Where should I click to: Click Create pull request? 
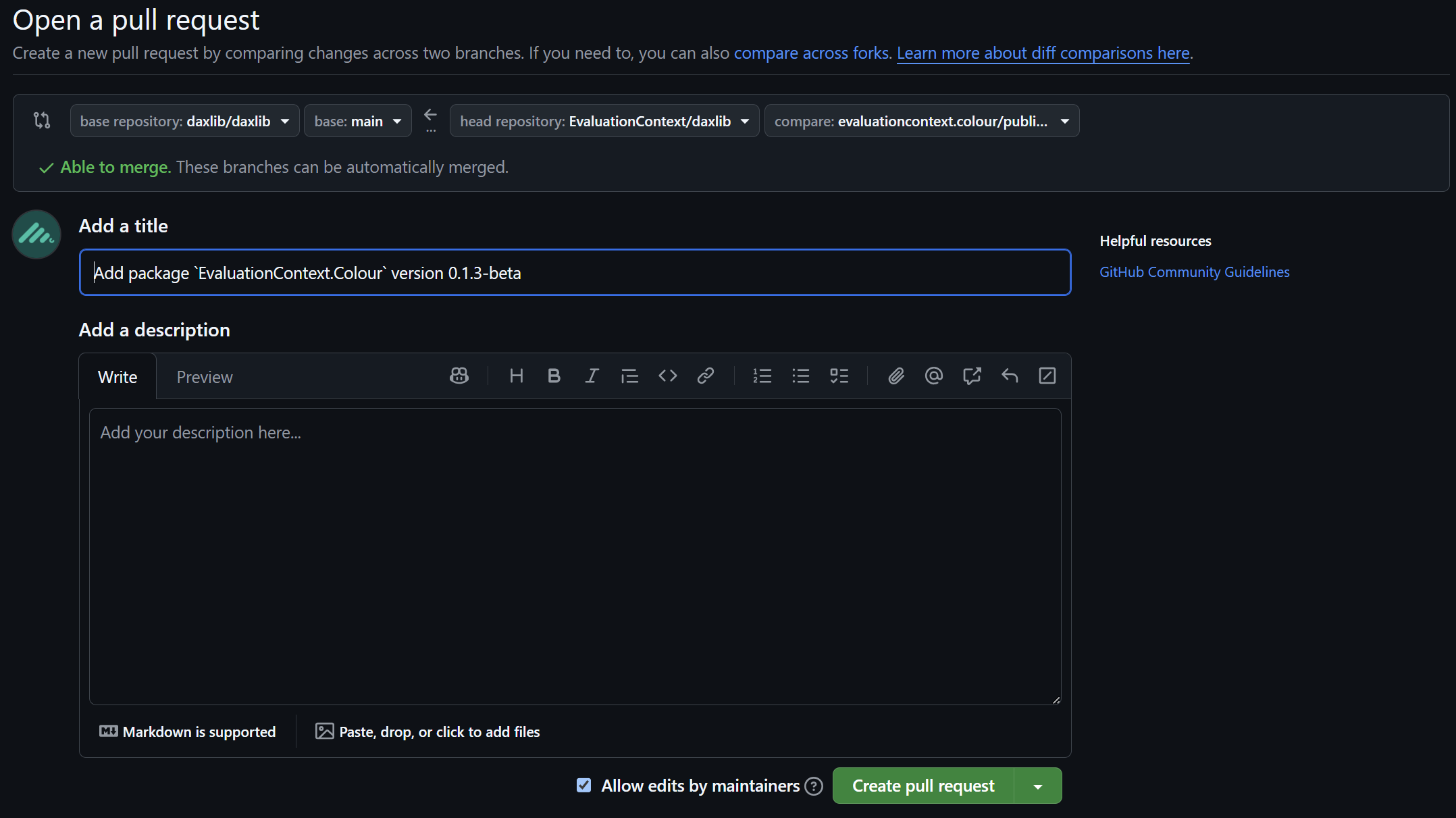point(923,786)
